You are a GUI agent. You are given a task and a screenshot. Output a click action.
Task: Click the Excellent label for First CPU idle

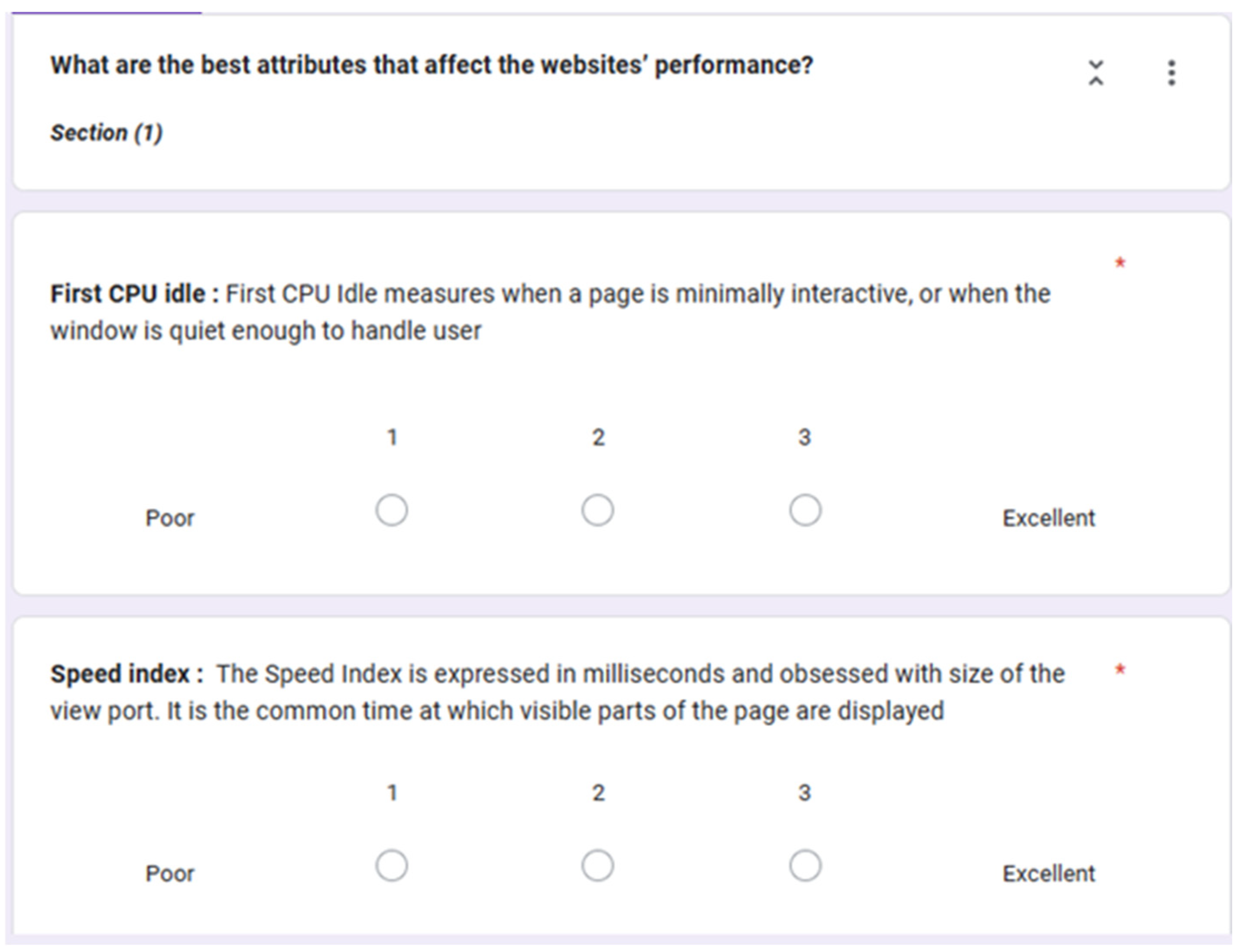1048,518
